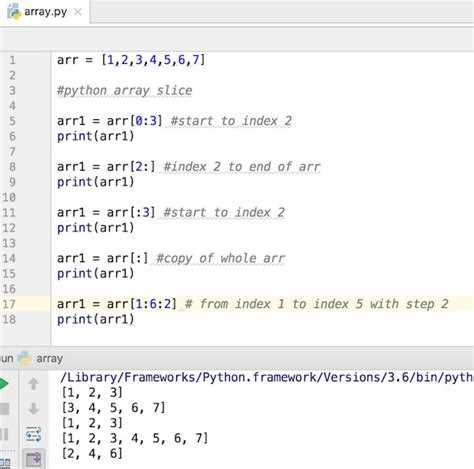Screen dimensions: 474x469
Task: Click the dump threads icon at bottom left
Action: (5, 463)
